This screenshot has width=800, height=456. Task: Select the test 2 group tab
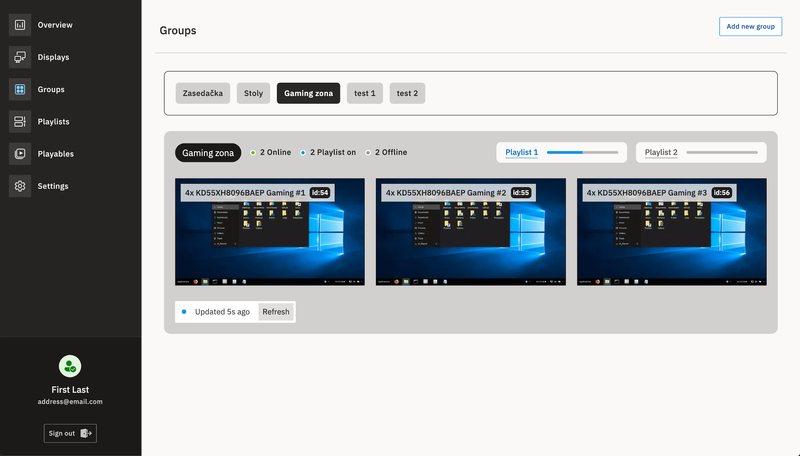[x=407, y=93]
